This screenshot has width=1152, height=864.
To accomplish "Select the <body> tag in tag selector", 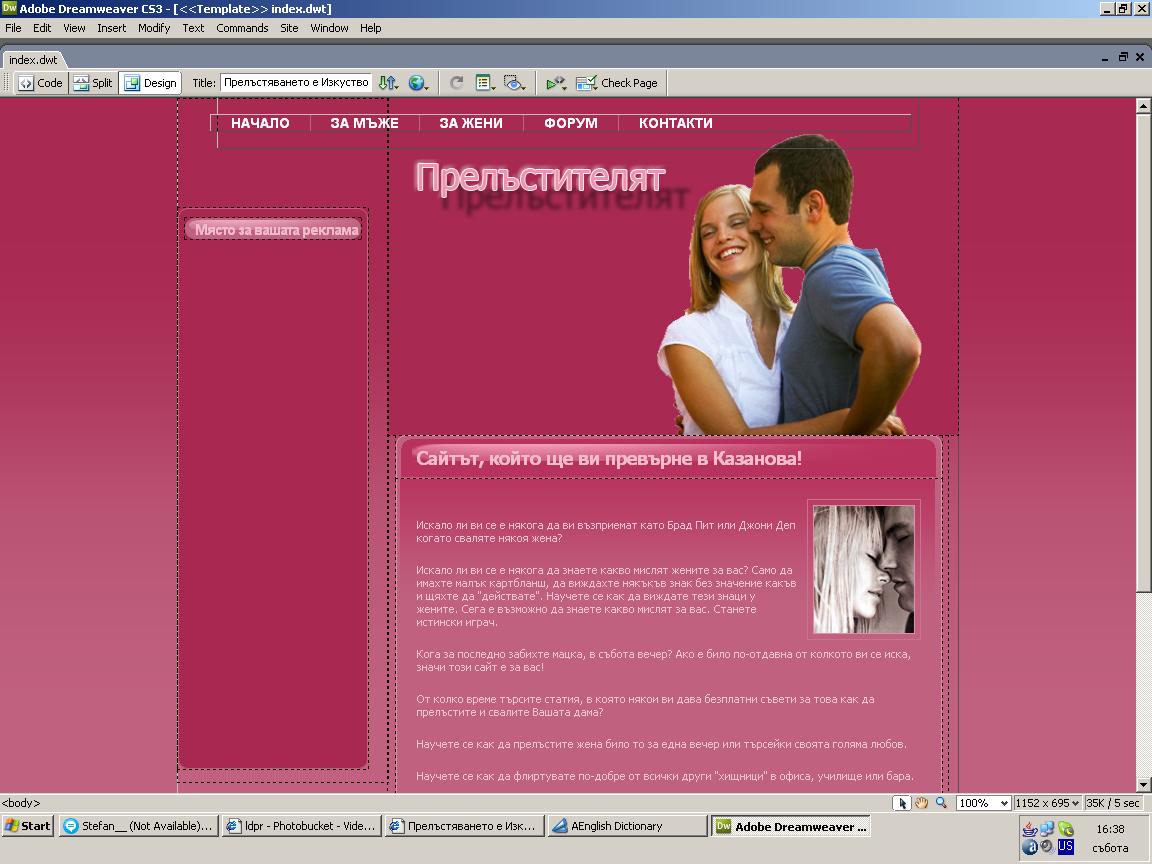I will point(21,803).
